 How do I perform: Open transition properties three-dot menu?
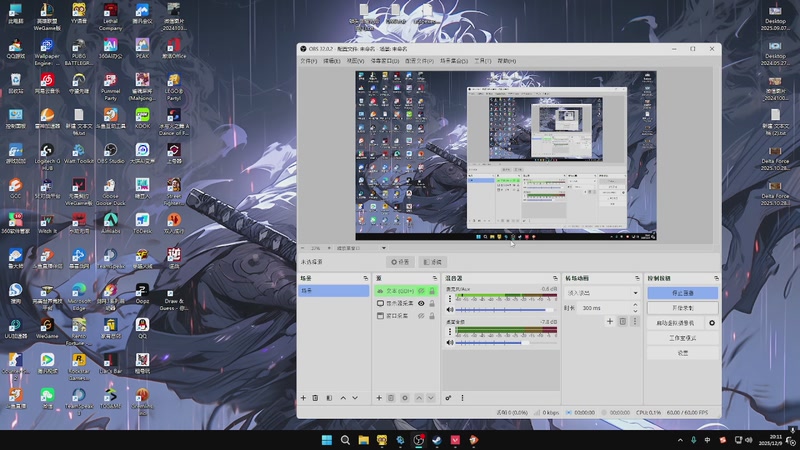(635, 321)
